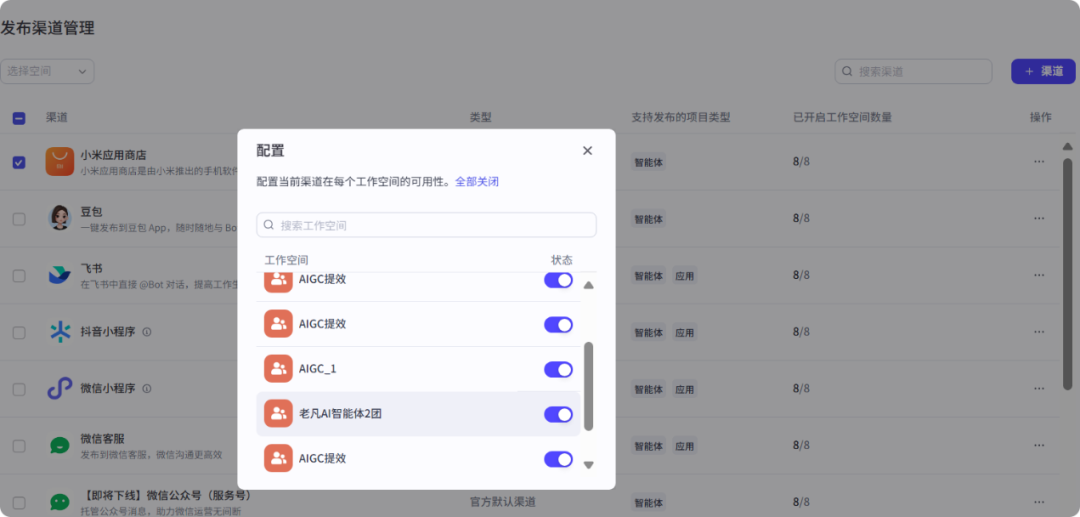1080x517 pixels.
Task: Click 8/8 count in 小米应用商店 row
Action: click(x=801, y=162)
